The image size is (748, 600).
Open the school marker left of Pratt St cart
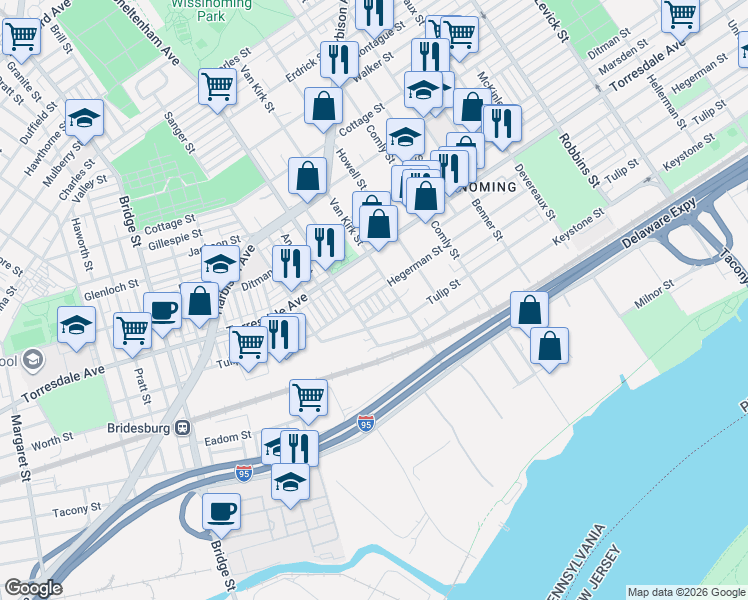coord(76,327)
